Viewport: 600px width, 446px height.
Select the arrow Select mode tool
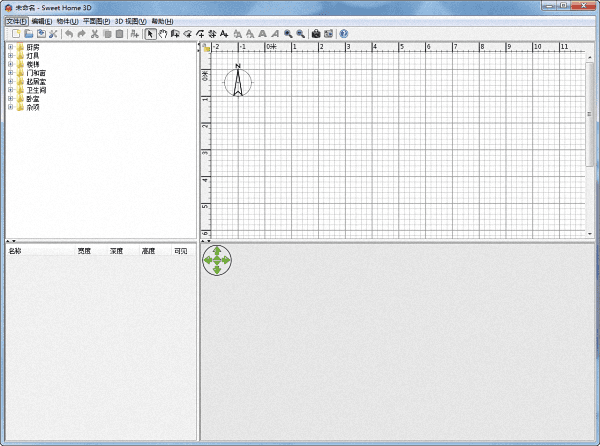[150, 33]
